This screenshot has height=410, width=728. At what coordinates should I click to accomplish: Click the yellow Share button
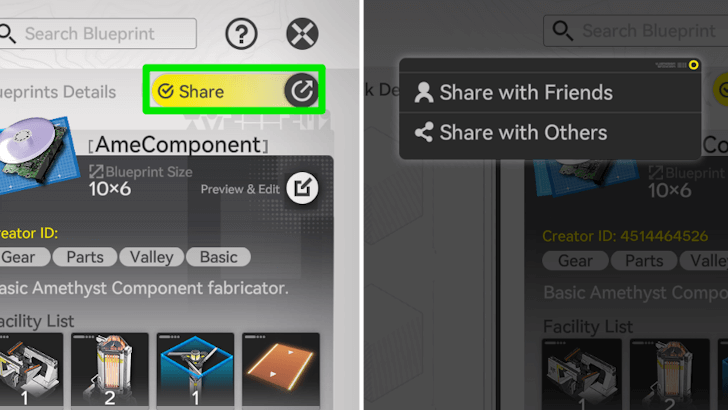point(235,91)
